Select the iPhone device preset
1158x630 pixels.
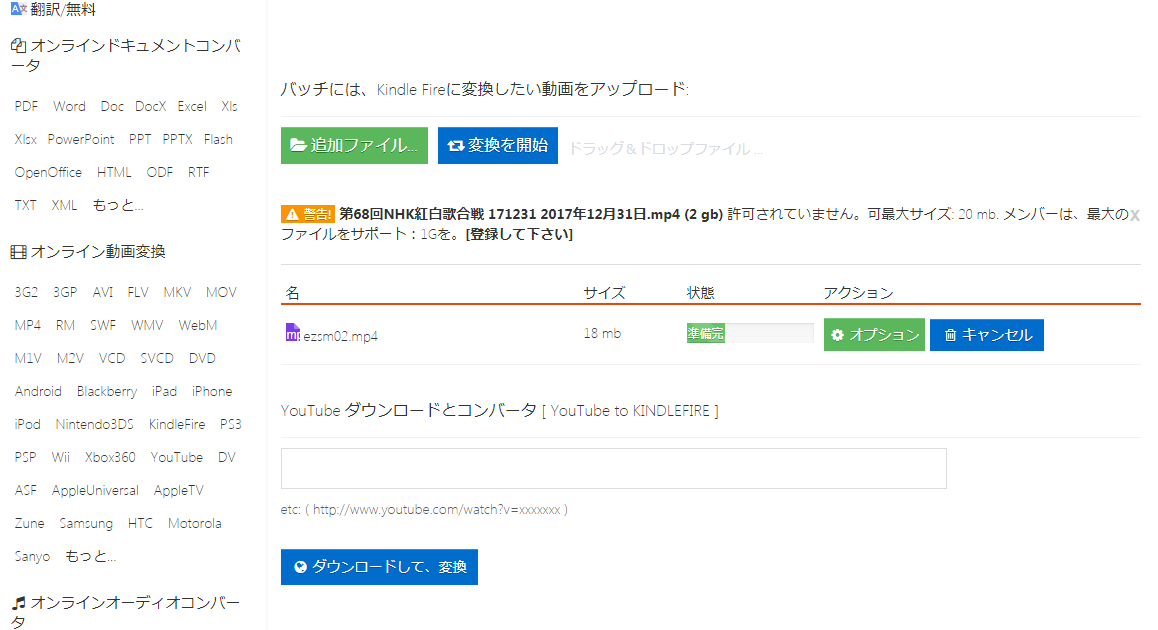pyautogui.click(x=212, y=391)
